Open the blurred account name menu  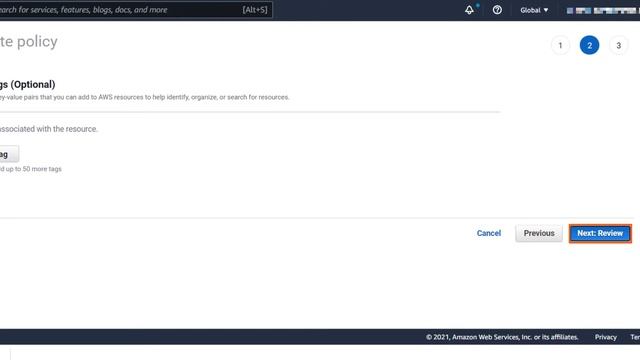(603, 11)
